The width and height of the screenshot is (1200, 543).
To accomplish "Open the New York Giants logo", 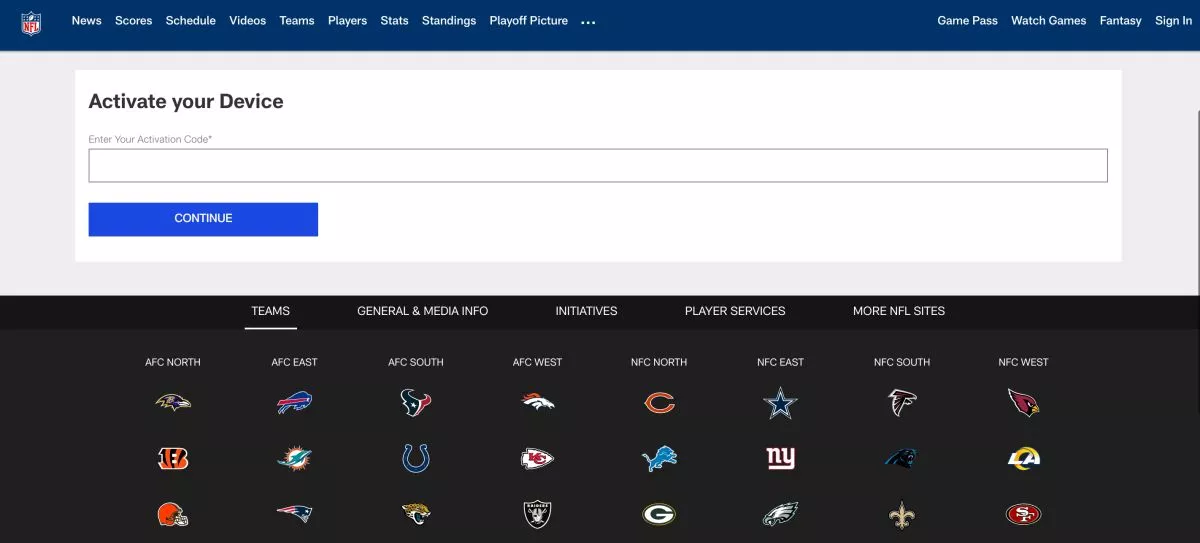I will [780, 459].
